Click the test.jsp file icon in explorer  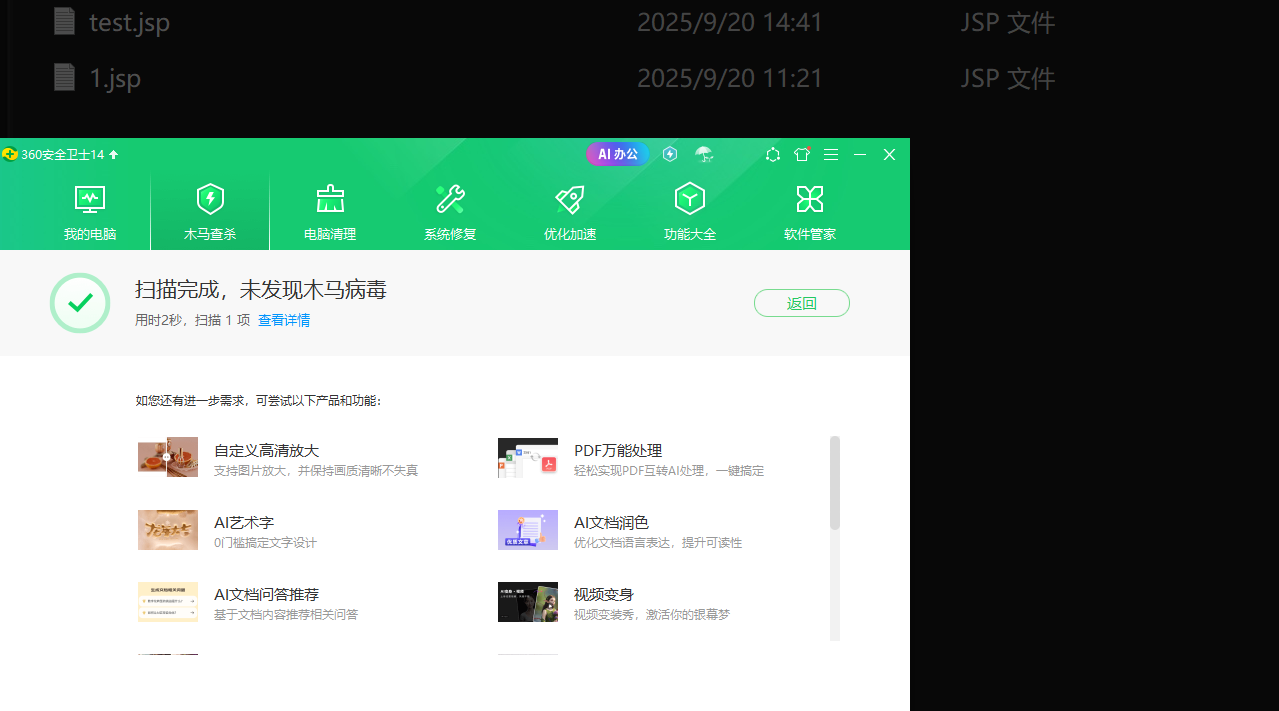(x=64, y=21)
